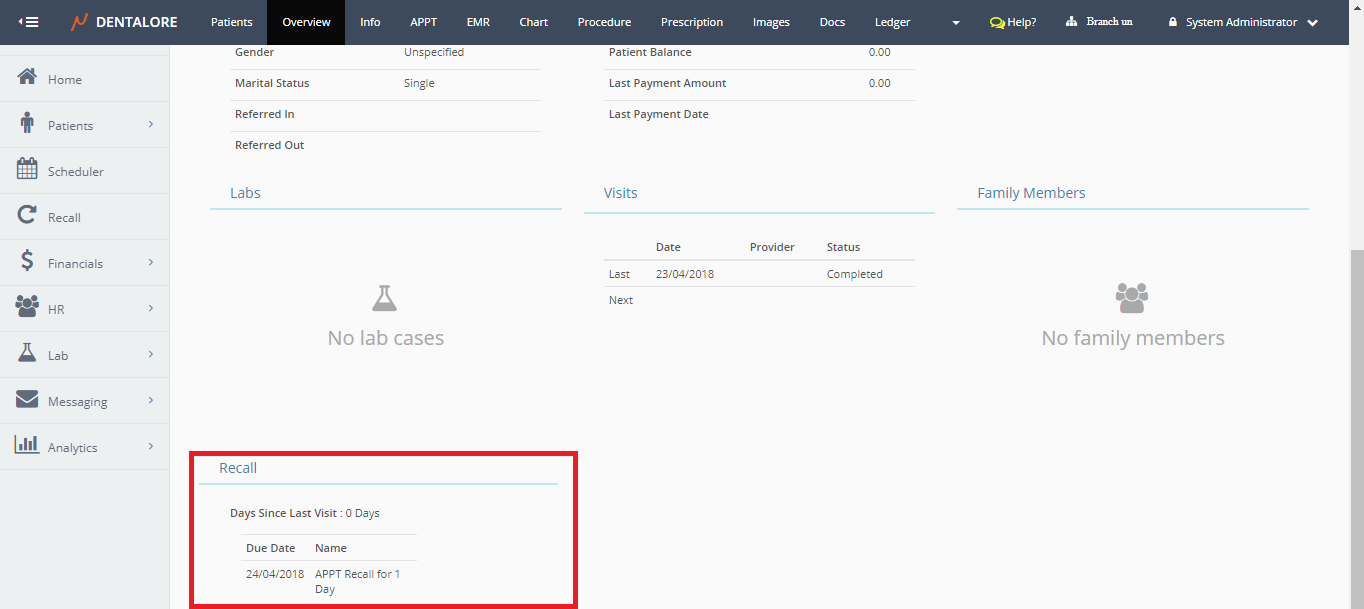Collapse sidebar using the hamburger menu button
This screenshot has width=1364, height=609.
click(x=29, y=22)
